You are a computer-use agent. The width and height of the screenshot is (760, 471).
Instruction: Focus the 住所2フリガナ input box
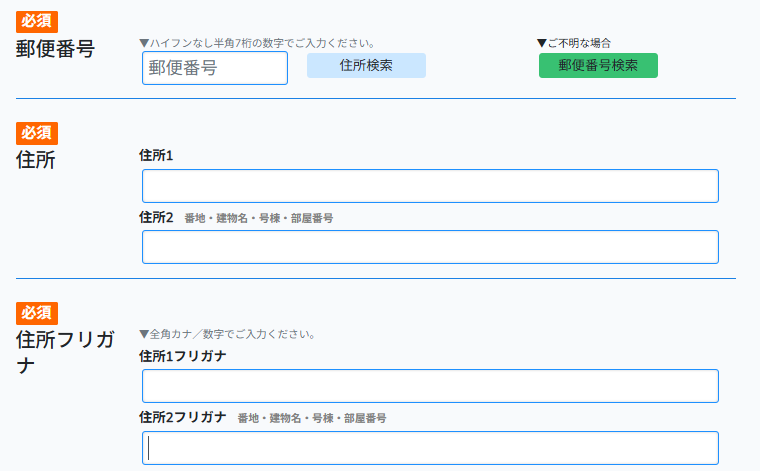pos(430,448)
